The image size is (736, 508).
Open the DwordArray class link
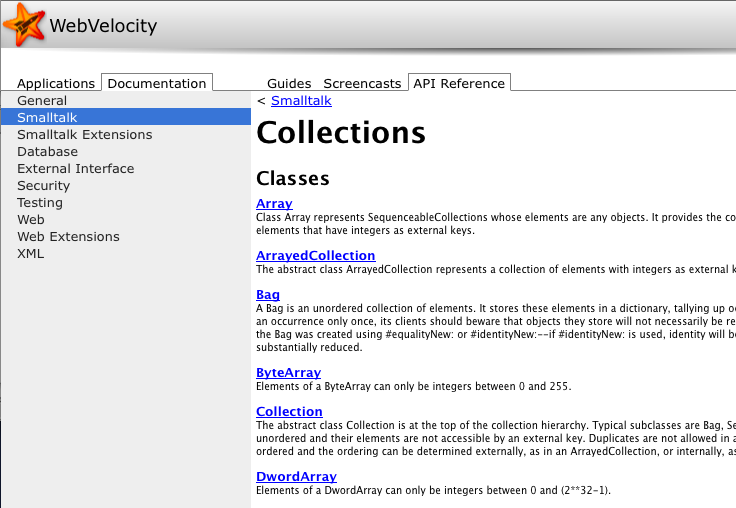[x=296, y=476]
